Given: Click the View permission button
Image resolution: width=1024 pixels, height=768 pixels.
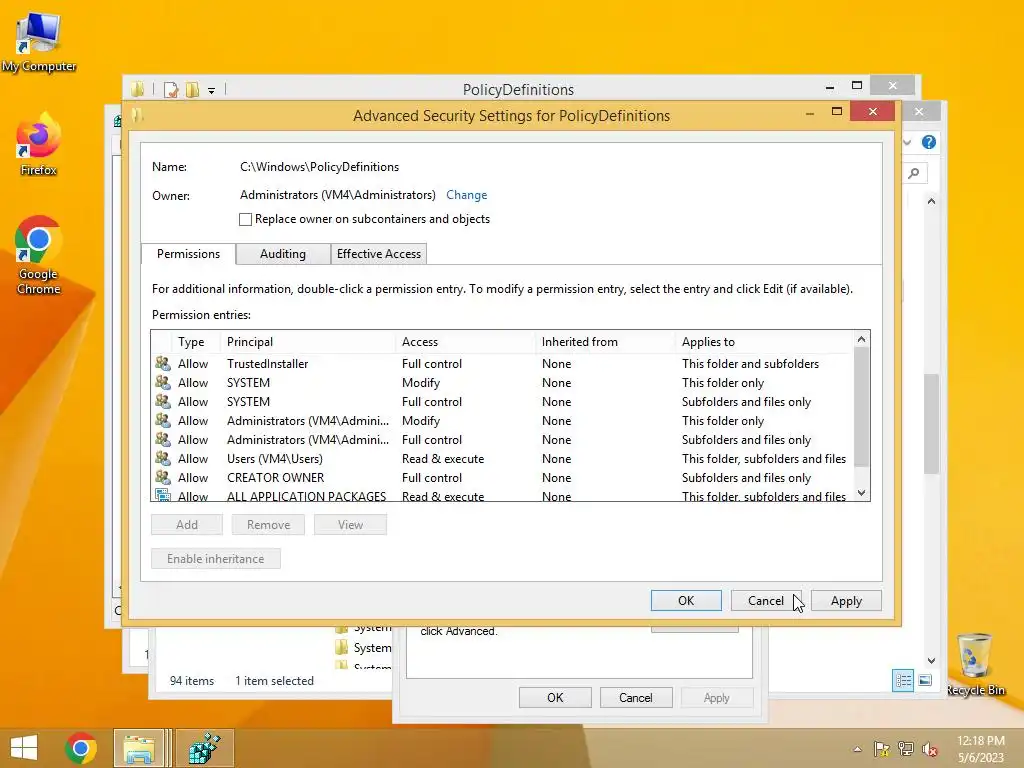Looking at the screenshot, I should tap(350, 524).
